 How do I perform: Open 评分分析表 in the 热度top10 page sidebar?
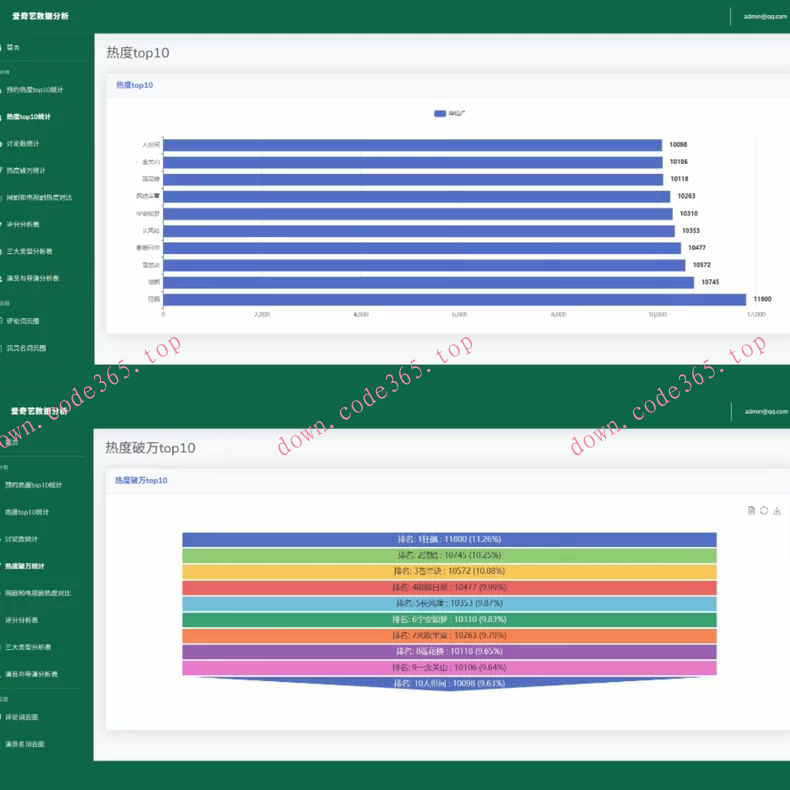(x=23, y=224)
